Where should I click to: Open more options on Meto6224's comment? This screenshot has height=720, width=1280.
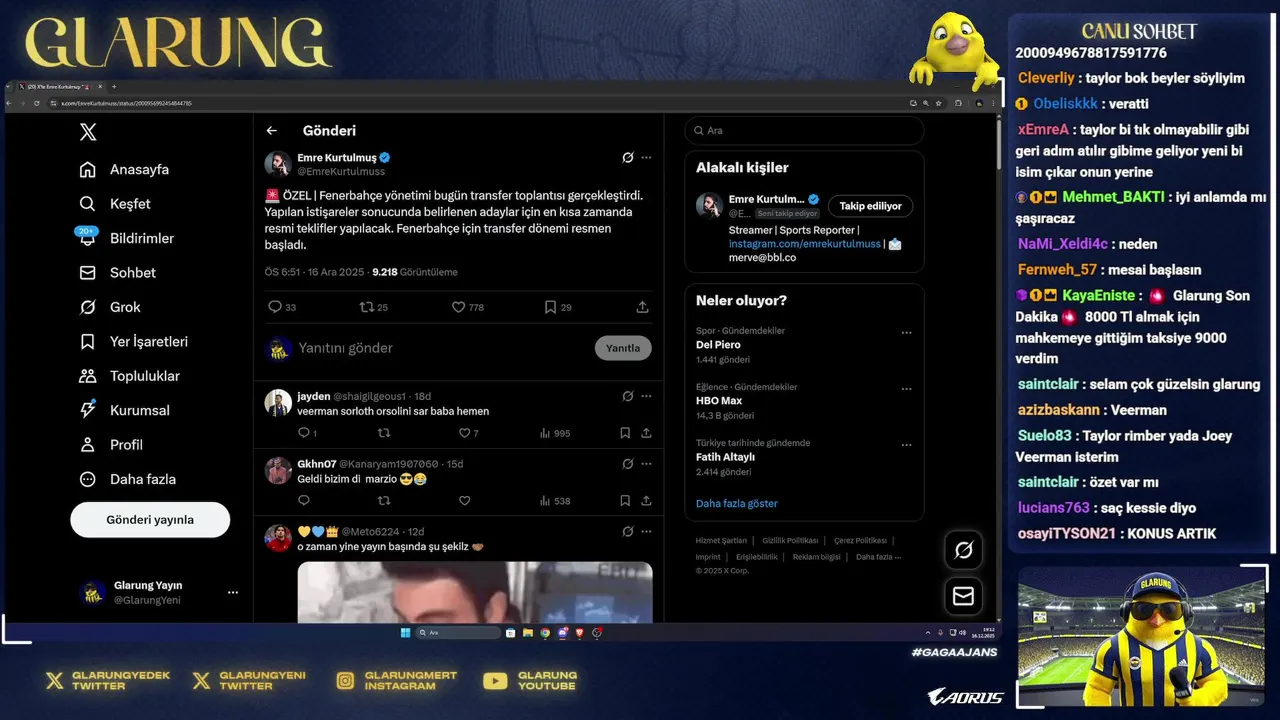646,531
